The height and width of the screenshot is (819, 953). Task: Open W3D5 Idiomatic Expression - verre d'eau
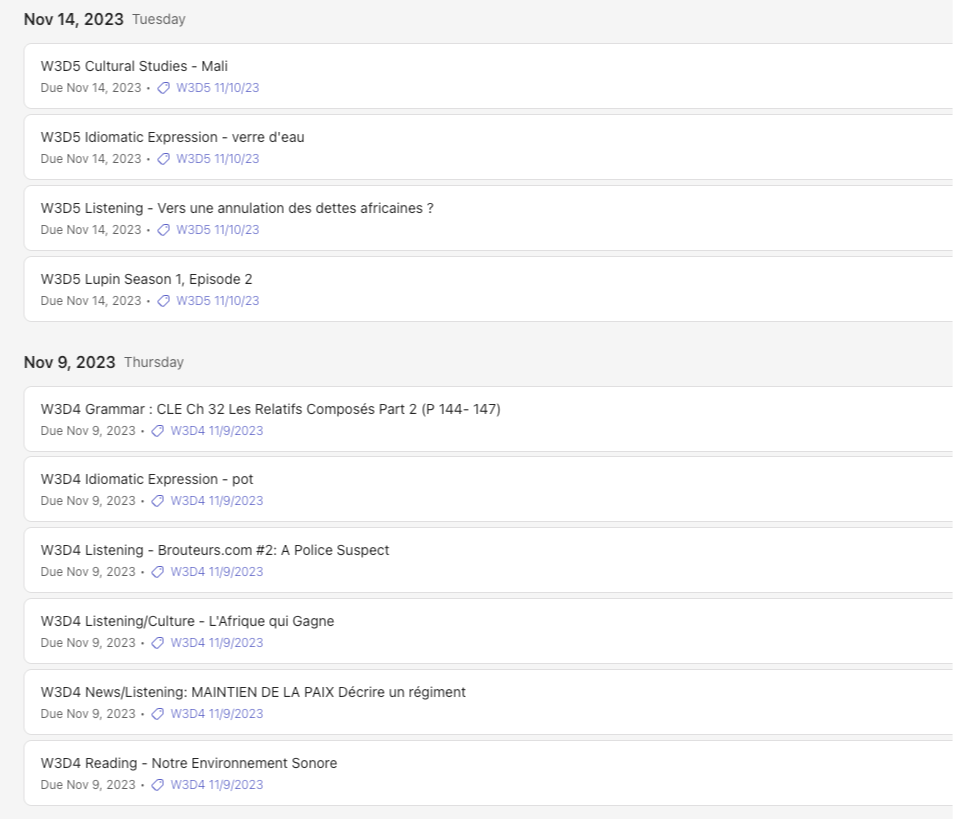pyautogui.click(x=173, y=137)
